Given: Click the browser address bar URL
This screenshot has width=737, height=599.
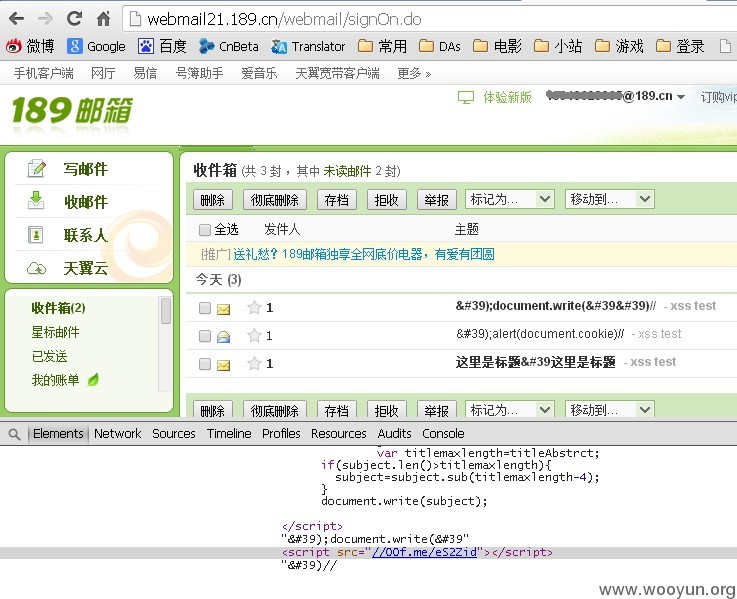Looking at the screenshot, I should [x=284, y=19].
